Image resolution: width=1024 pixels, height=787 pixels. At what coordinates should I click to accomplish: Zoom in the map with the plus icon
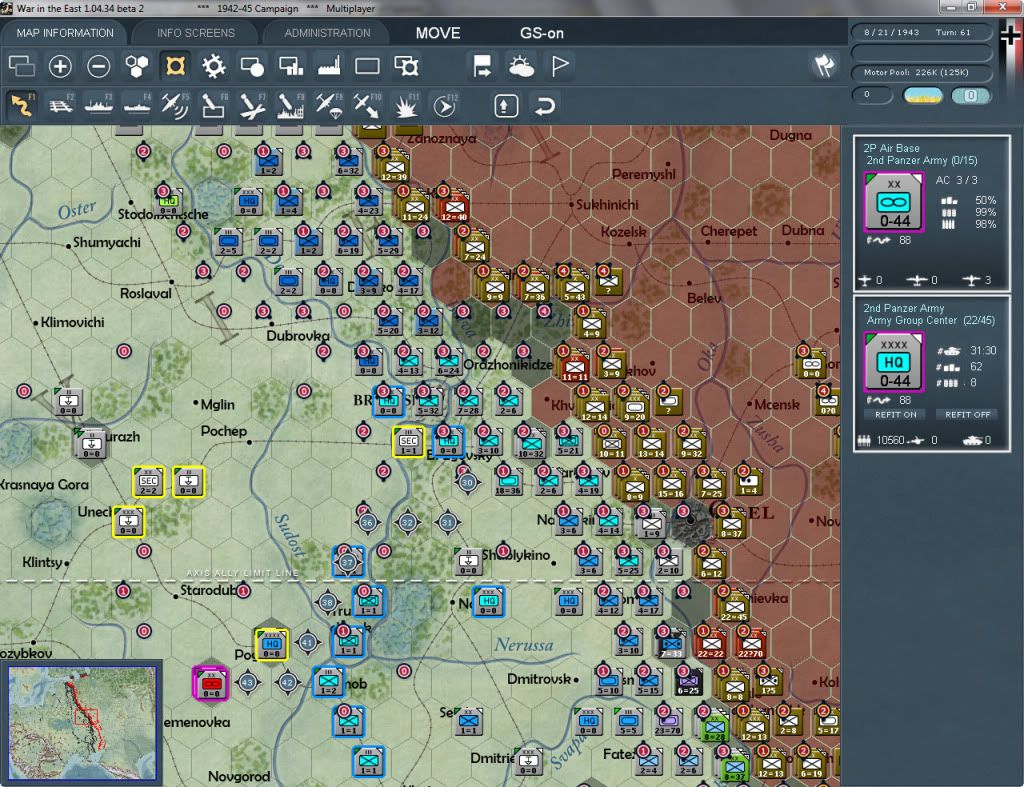60,66
